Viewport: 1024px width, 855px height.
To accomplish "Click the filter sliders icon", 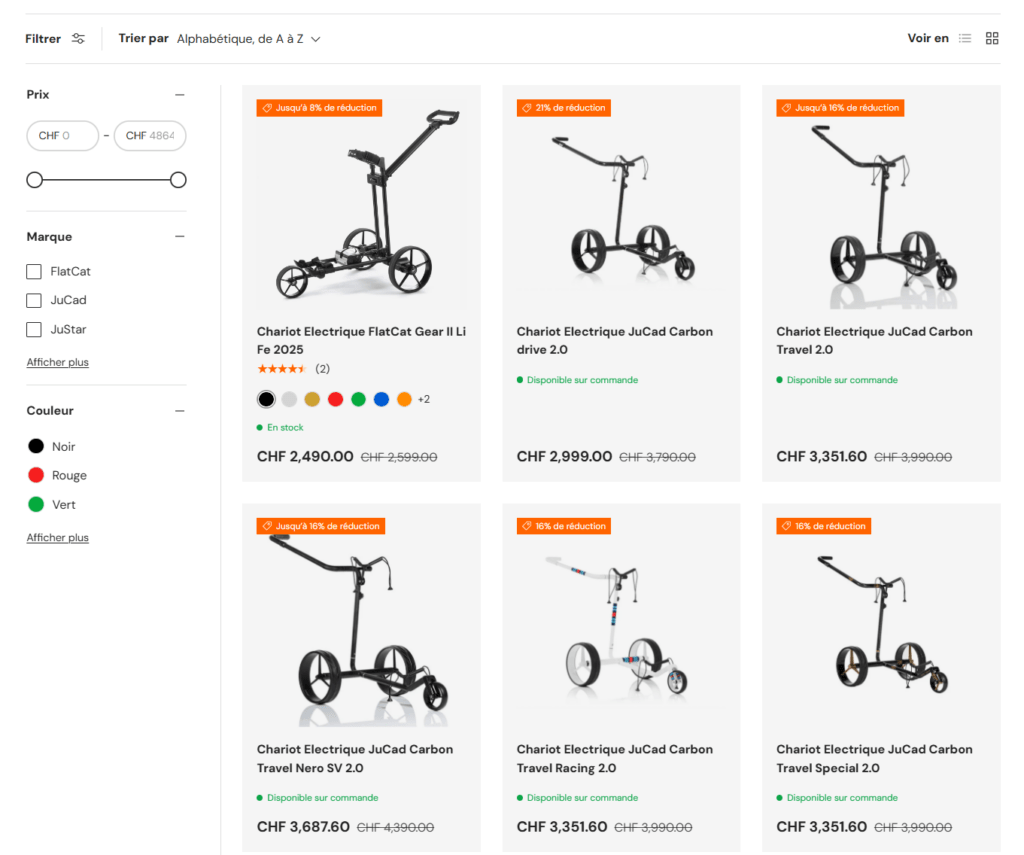I will tap(78, 39).
